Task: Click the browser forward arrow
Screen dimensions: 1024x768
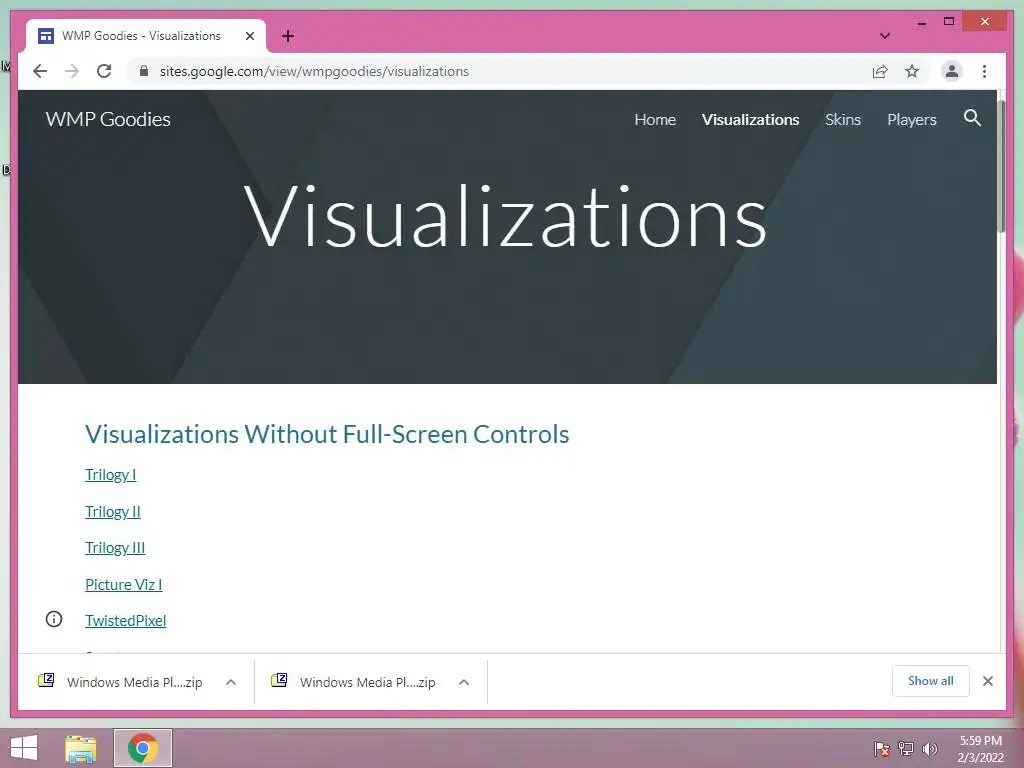Action: 72,71
